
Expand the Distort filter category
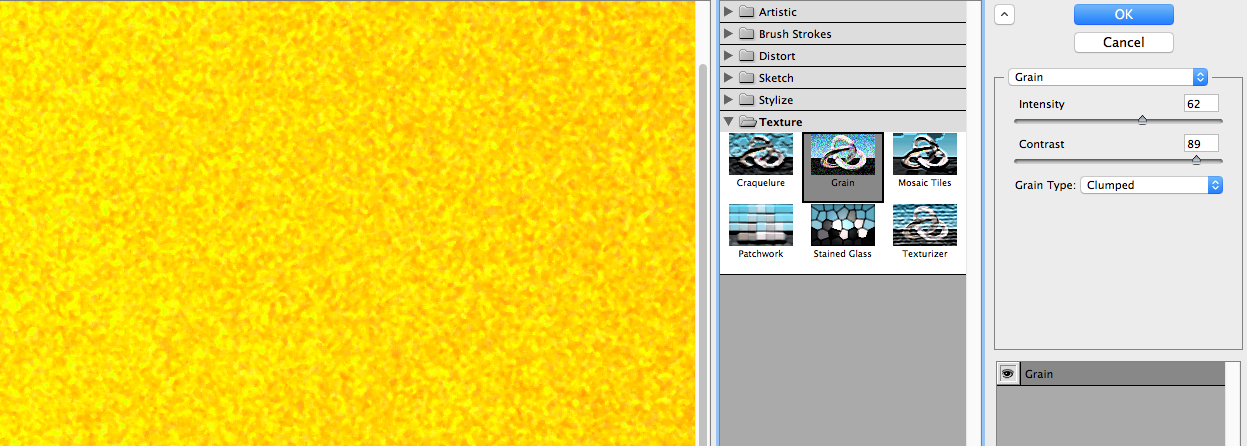[x=728, y=56]
